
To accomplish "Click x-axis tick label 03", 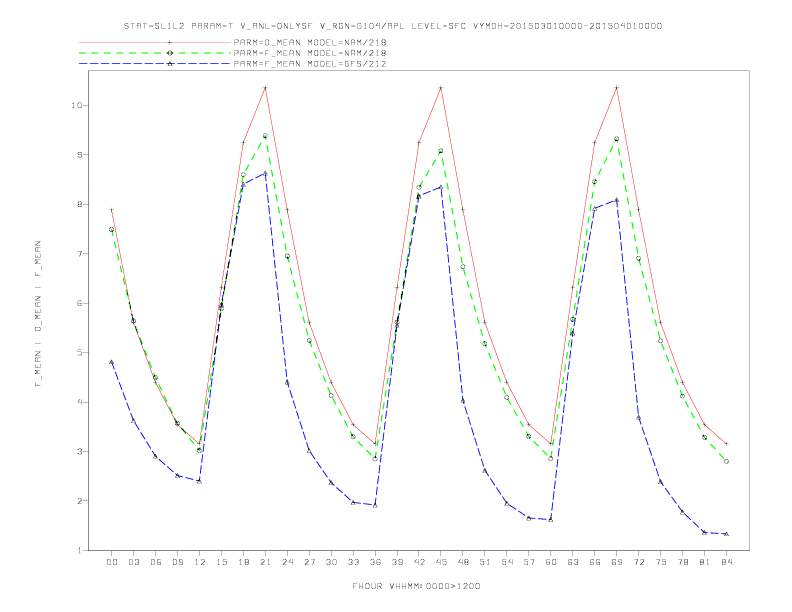I will [x=133, y=562].
